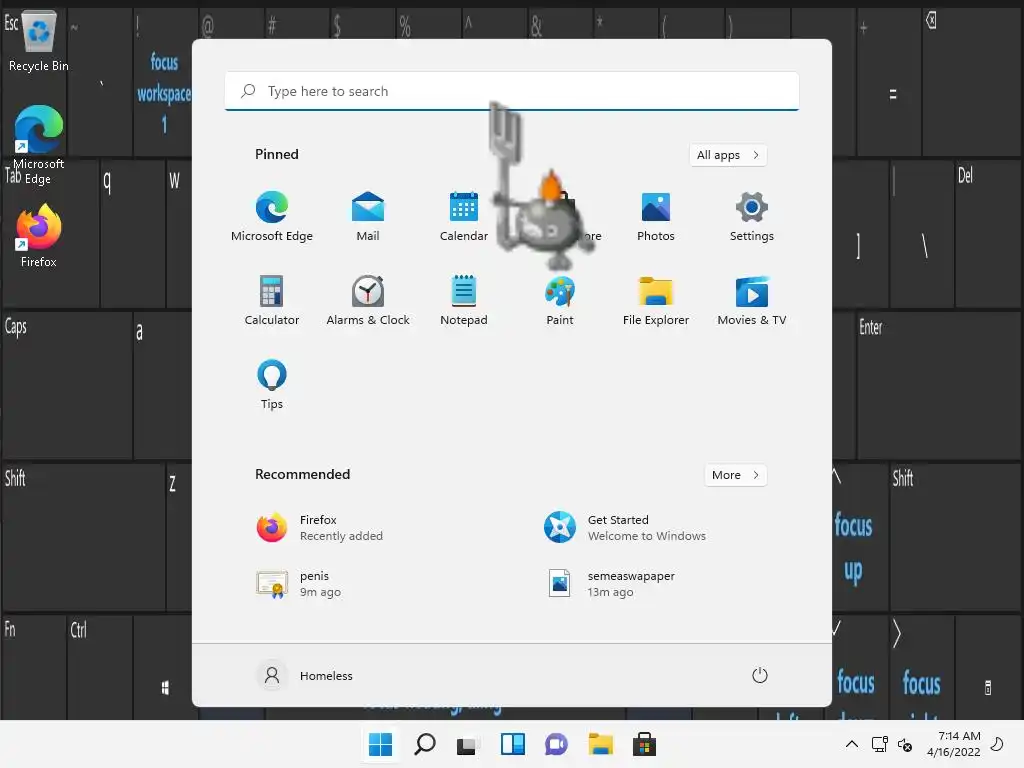Click the Type here to search box

pos(512,91)
